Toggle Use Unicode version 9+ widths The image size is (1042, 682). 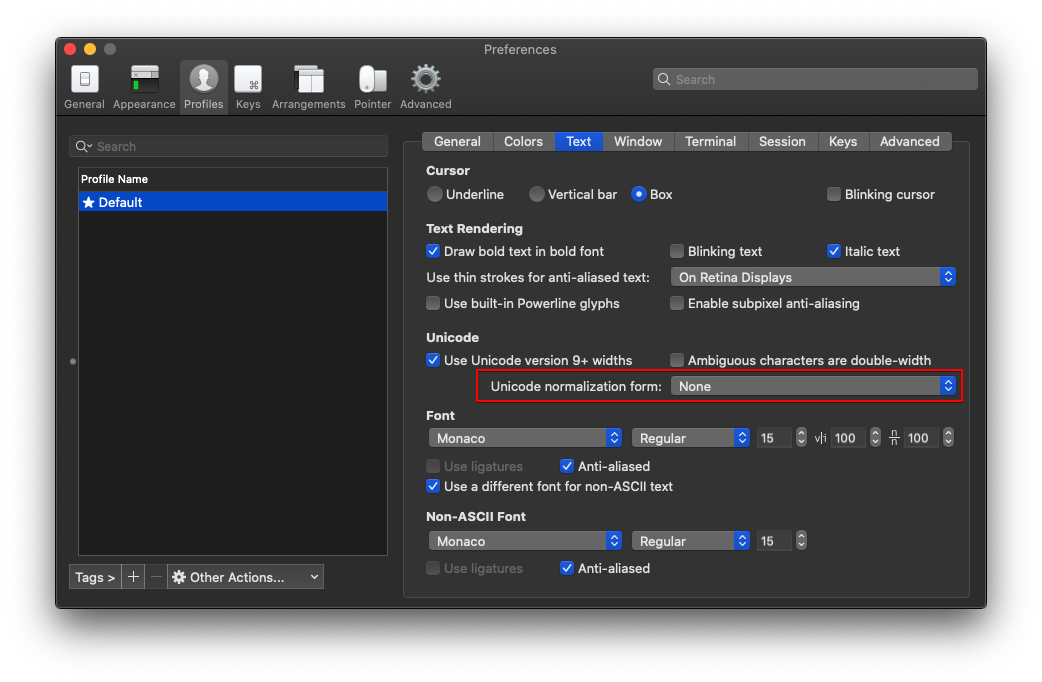(x=433, y=360)
